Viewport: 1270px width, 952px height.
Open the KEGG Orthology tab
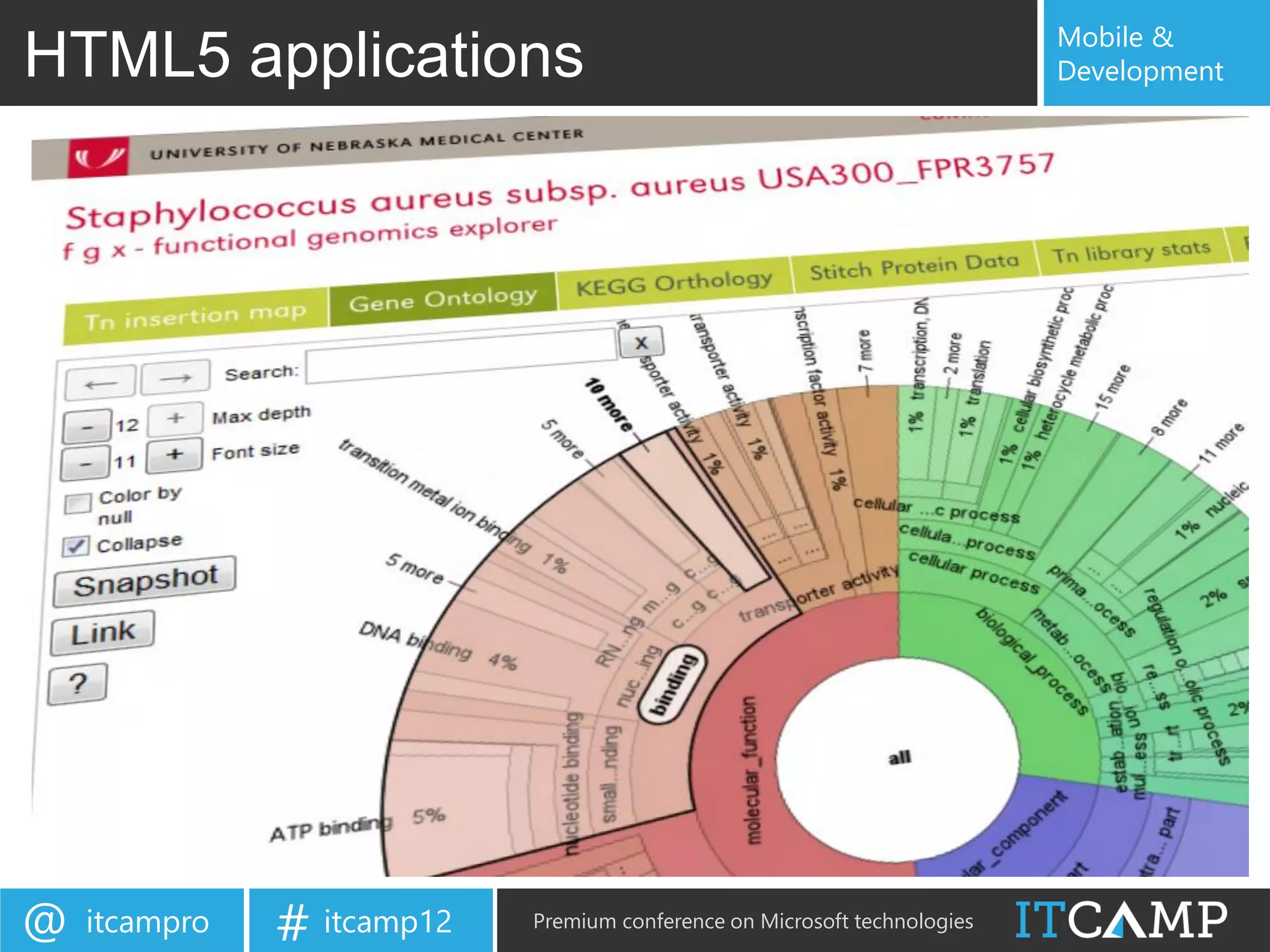[674, 284]
